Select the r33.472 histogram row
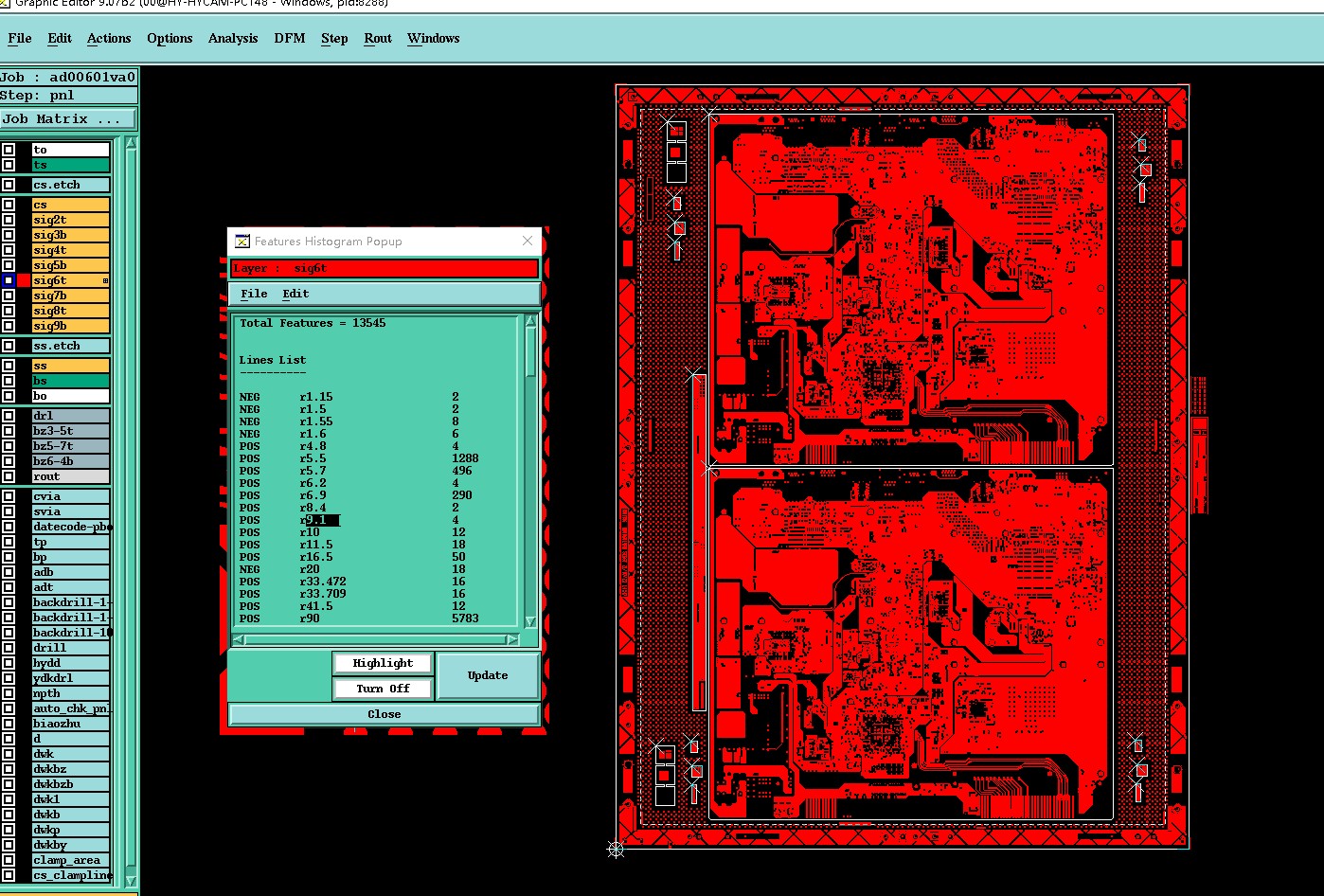Image resolution: width=1324 pixels, height=896 pixels. coord(353,582)
